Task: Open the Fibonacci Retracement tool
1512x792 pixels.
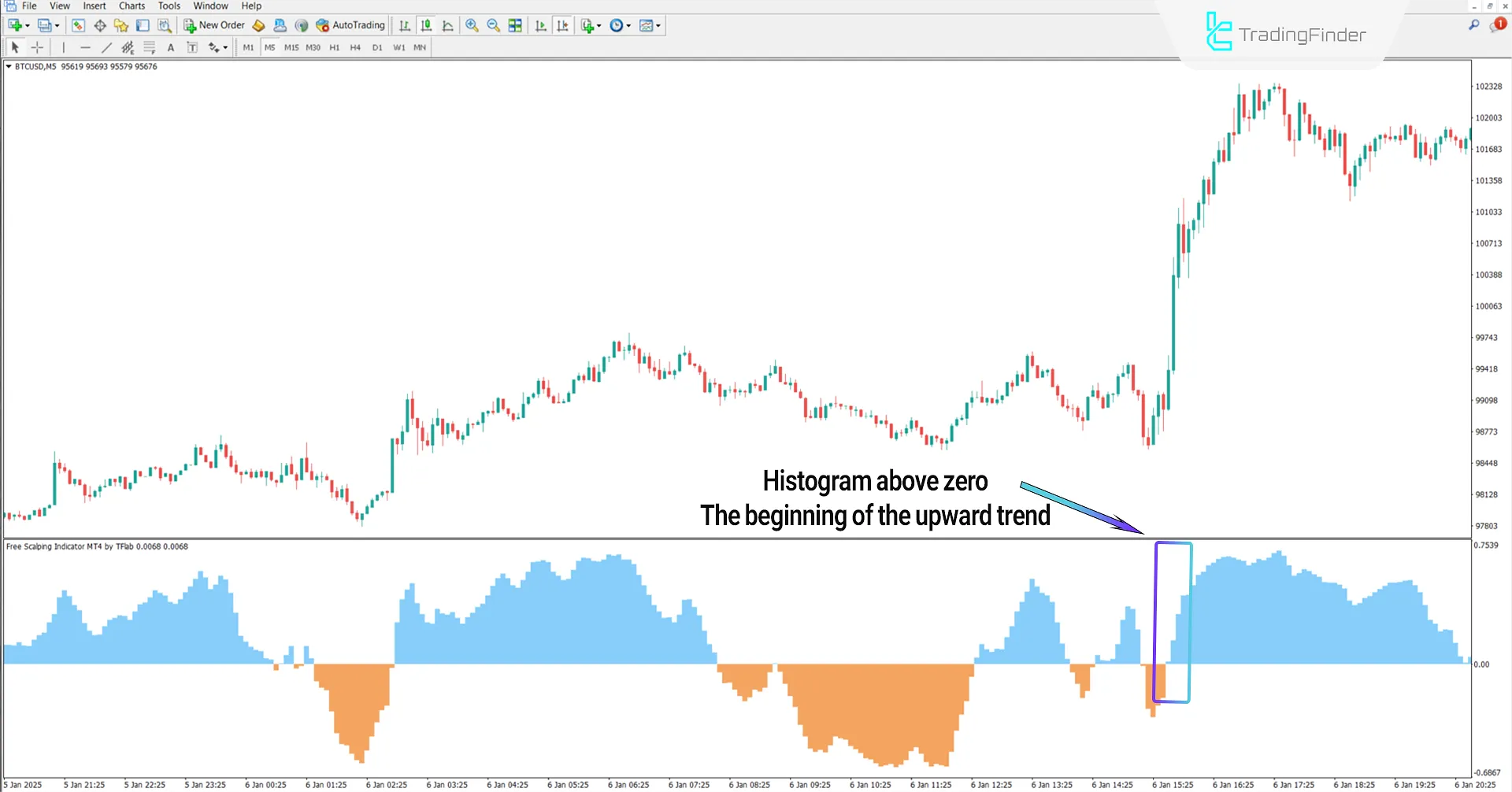Action: (149, 47)
